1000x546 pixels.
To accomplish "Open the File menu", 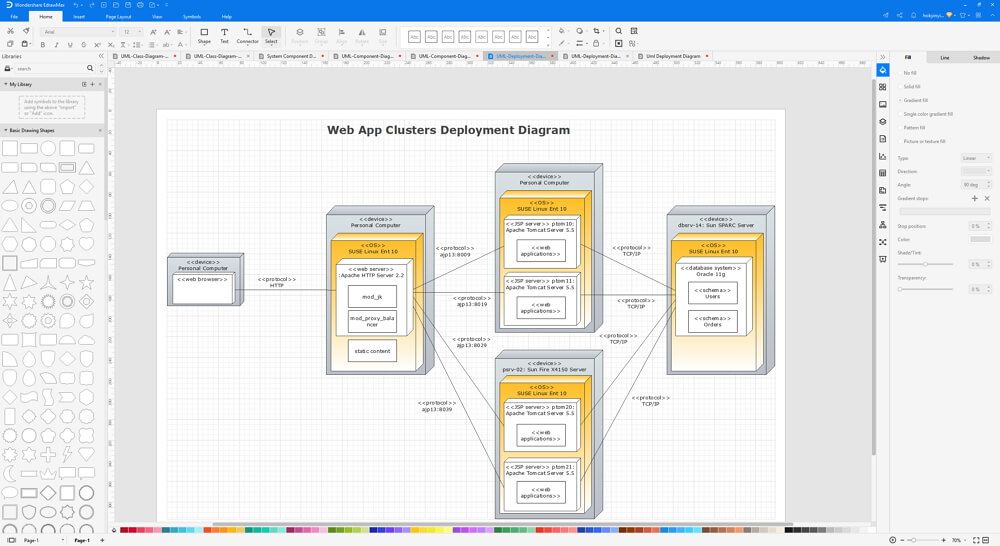I will click(x=14, y=17).
